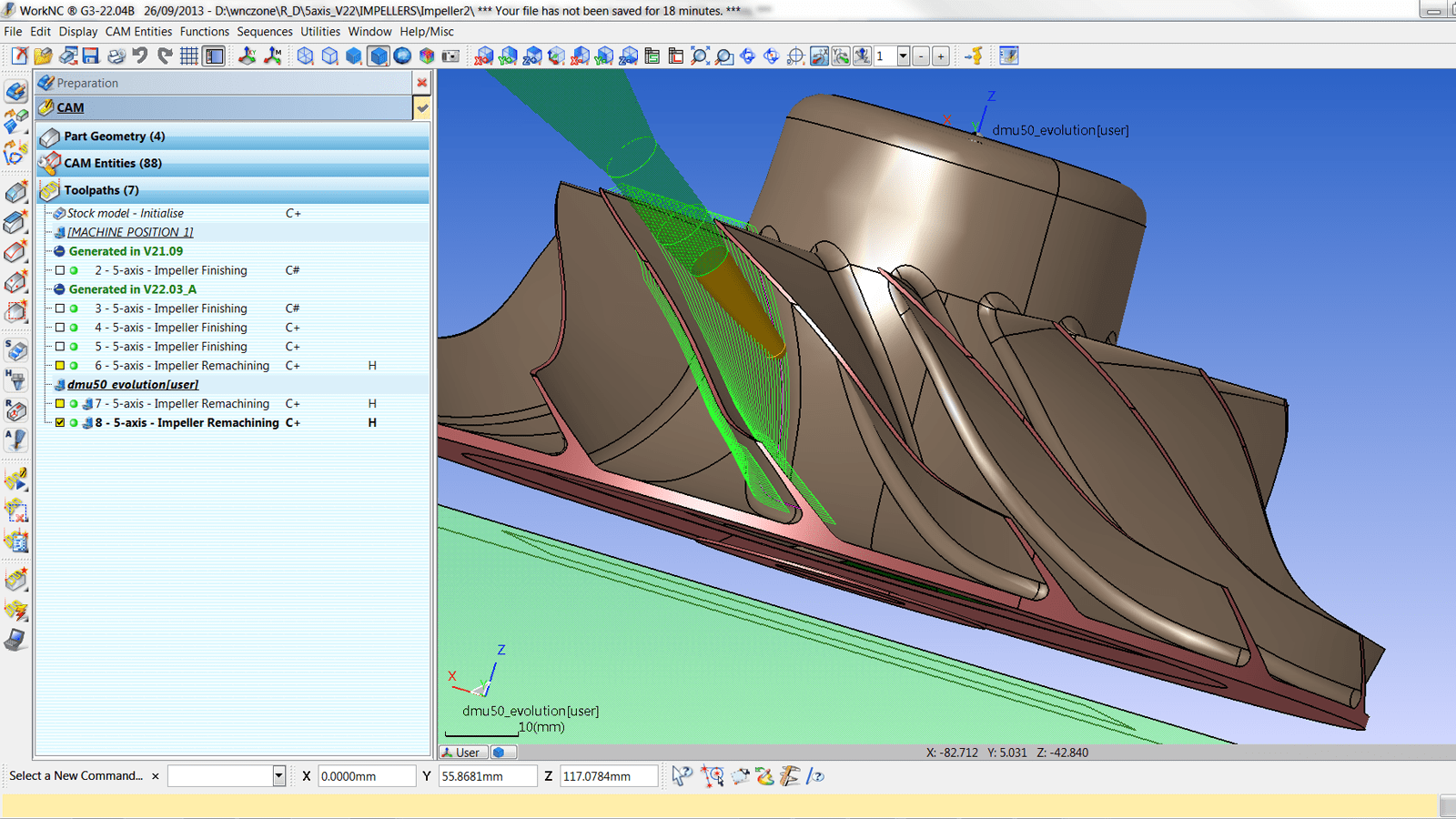Click the open folder icon

43,56
